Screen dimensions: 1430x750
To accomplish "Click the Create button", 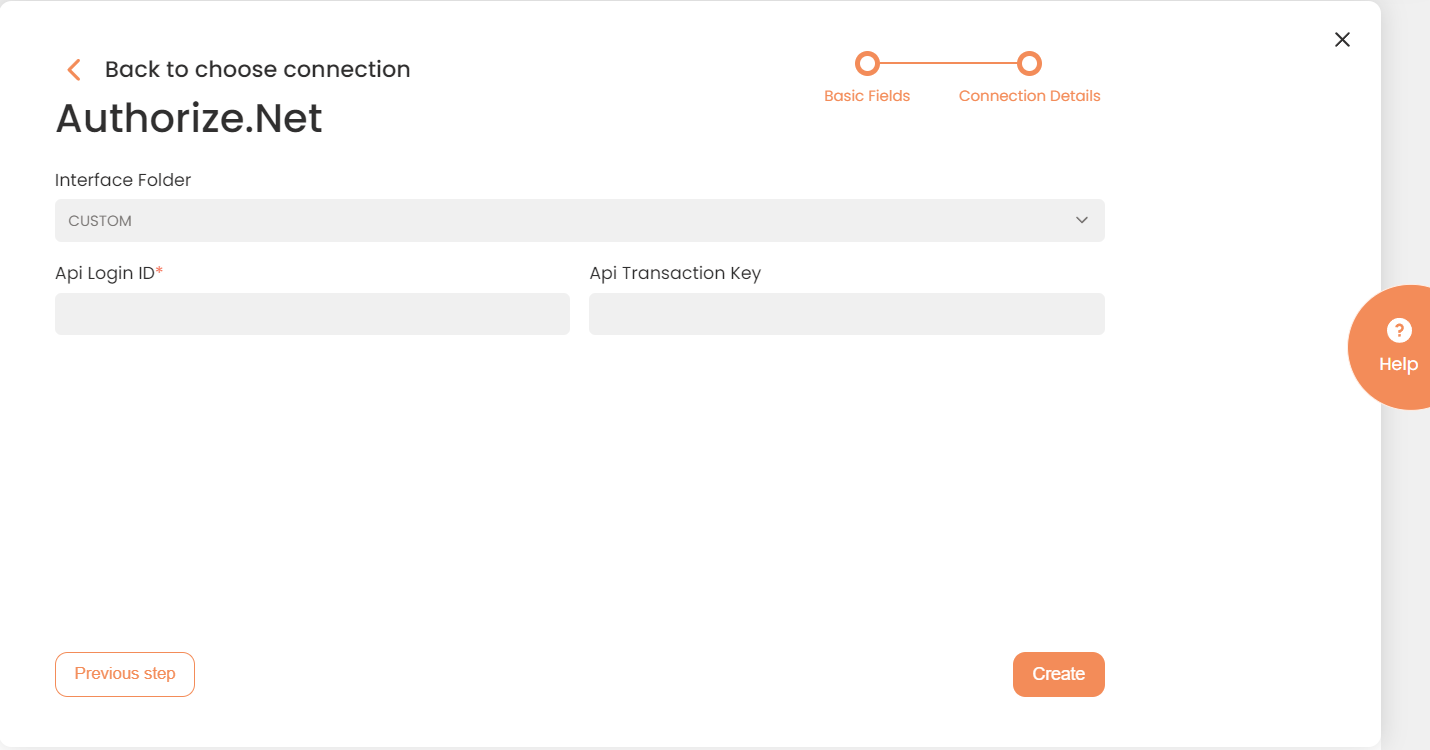I will pos(1059,674).
